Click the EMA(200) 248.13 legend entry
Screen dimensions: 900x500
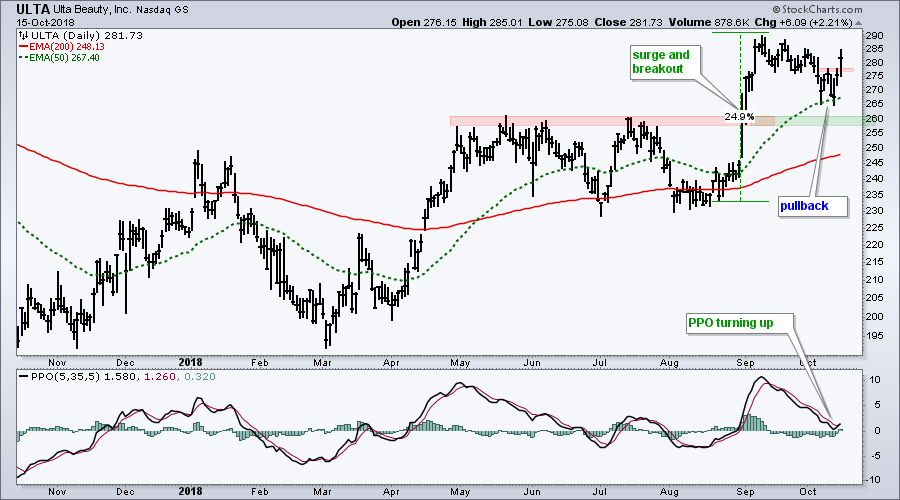point(61,47)
